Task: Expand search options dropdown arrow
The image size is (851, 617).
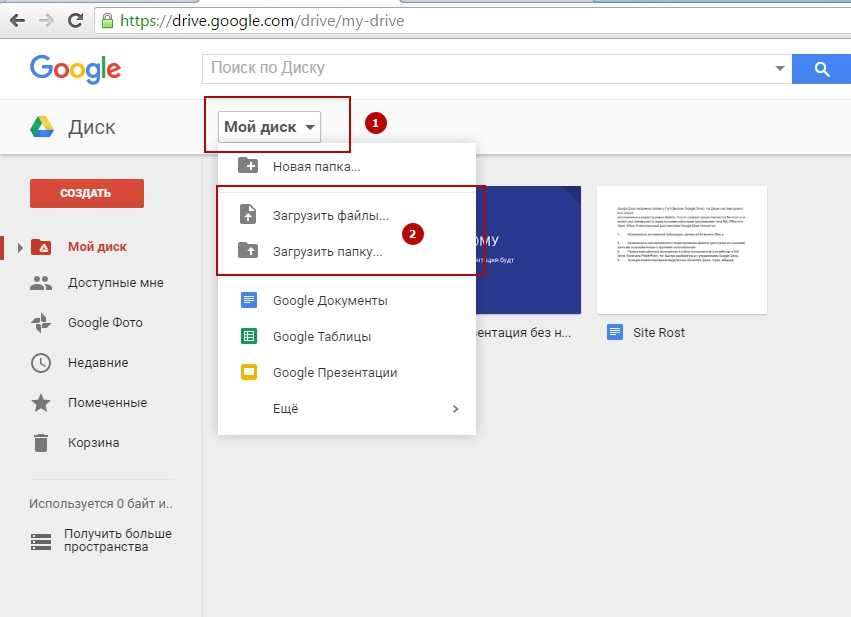Action: point(780,68)
